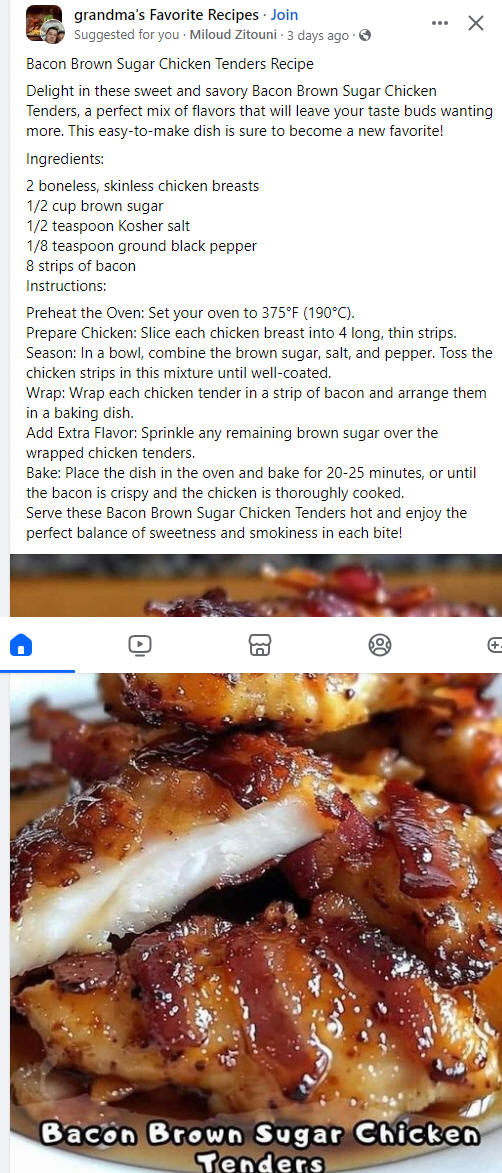Click the 'Bacon Brown Sugar Chicken Tenders Recipe' post title
This screenshot has height=1173, width=502.
point(170,64)
